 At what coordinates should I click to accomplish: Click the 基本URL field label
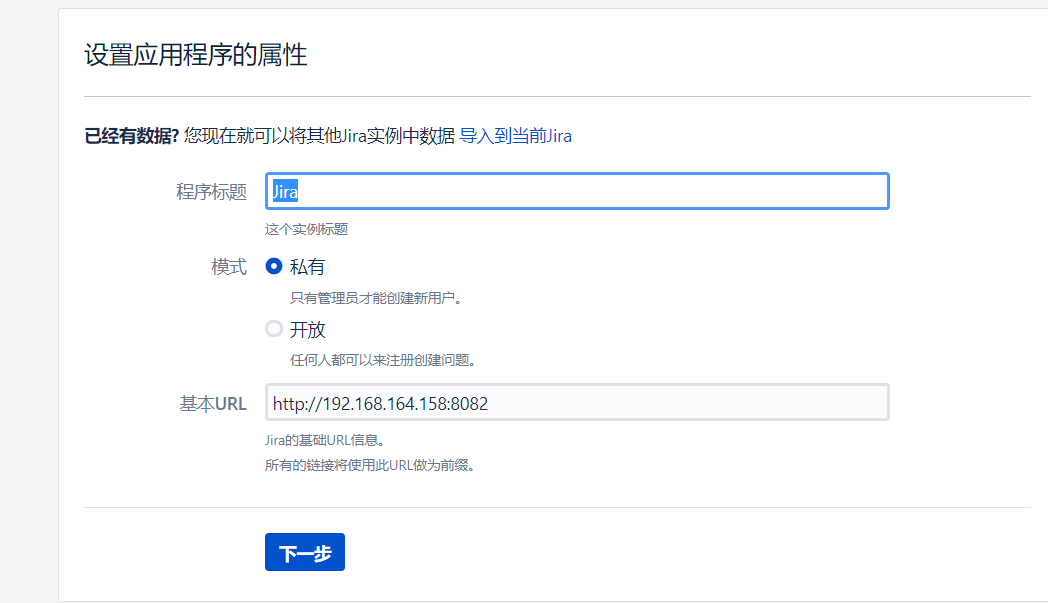[212, 404]
